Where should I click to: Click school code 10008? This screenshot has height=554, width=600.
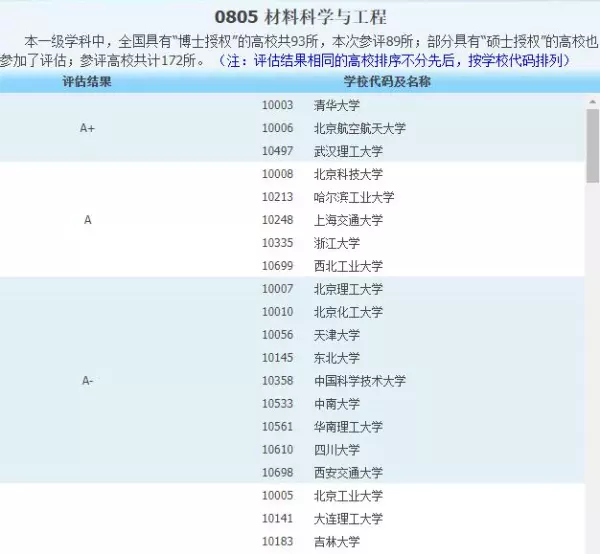(277, 174)
